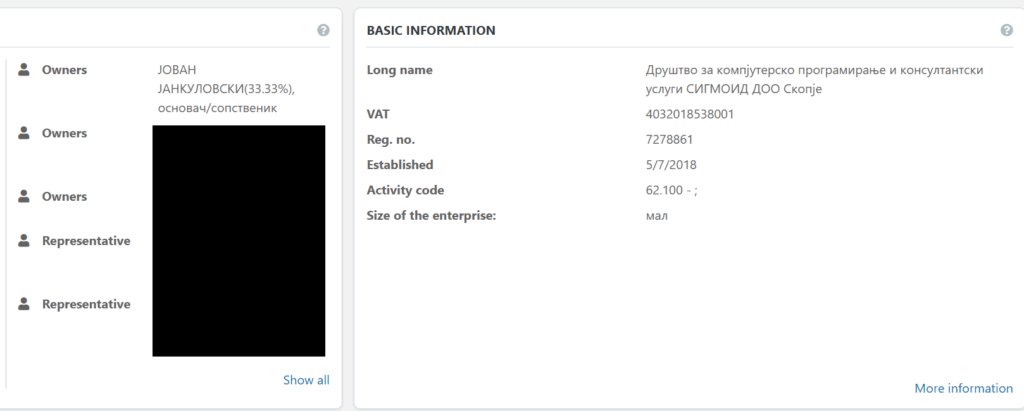Select the last Representative label
Image resolution: width=1024 pixels, height=411 pixels.
(x=86, y=304)
